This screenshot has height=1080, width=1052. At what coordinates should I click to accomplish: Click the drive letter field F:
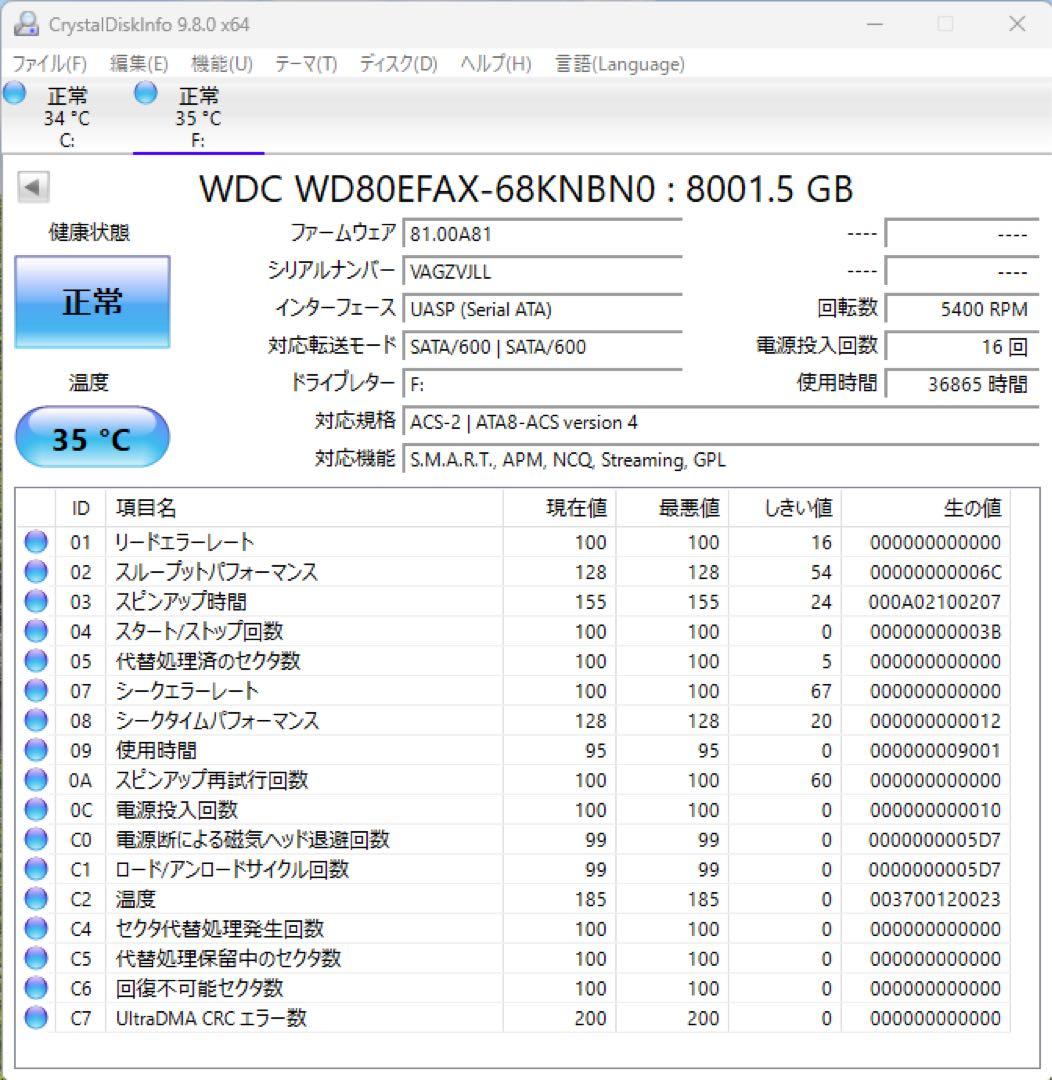tap(543, 384)
